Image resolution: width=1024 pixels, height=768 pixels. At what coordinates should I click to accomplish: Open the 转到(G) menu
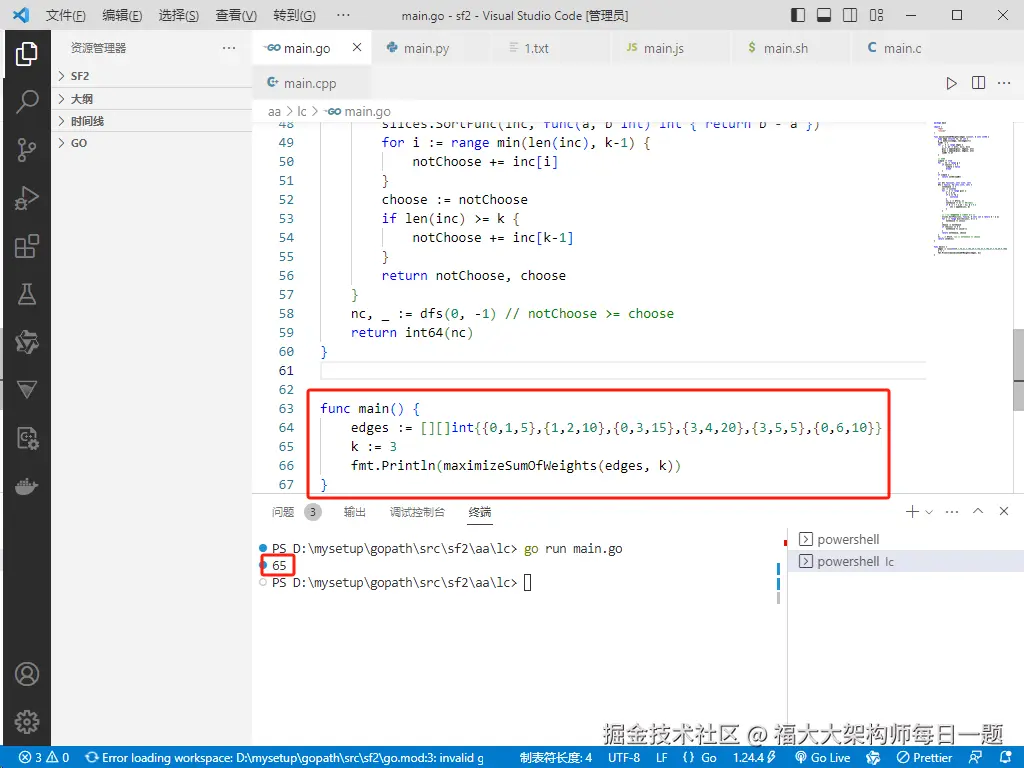click(294, 15)
